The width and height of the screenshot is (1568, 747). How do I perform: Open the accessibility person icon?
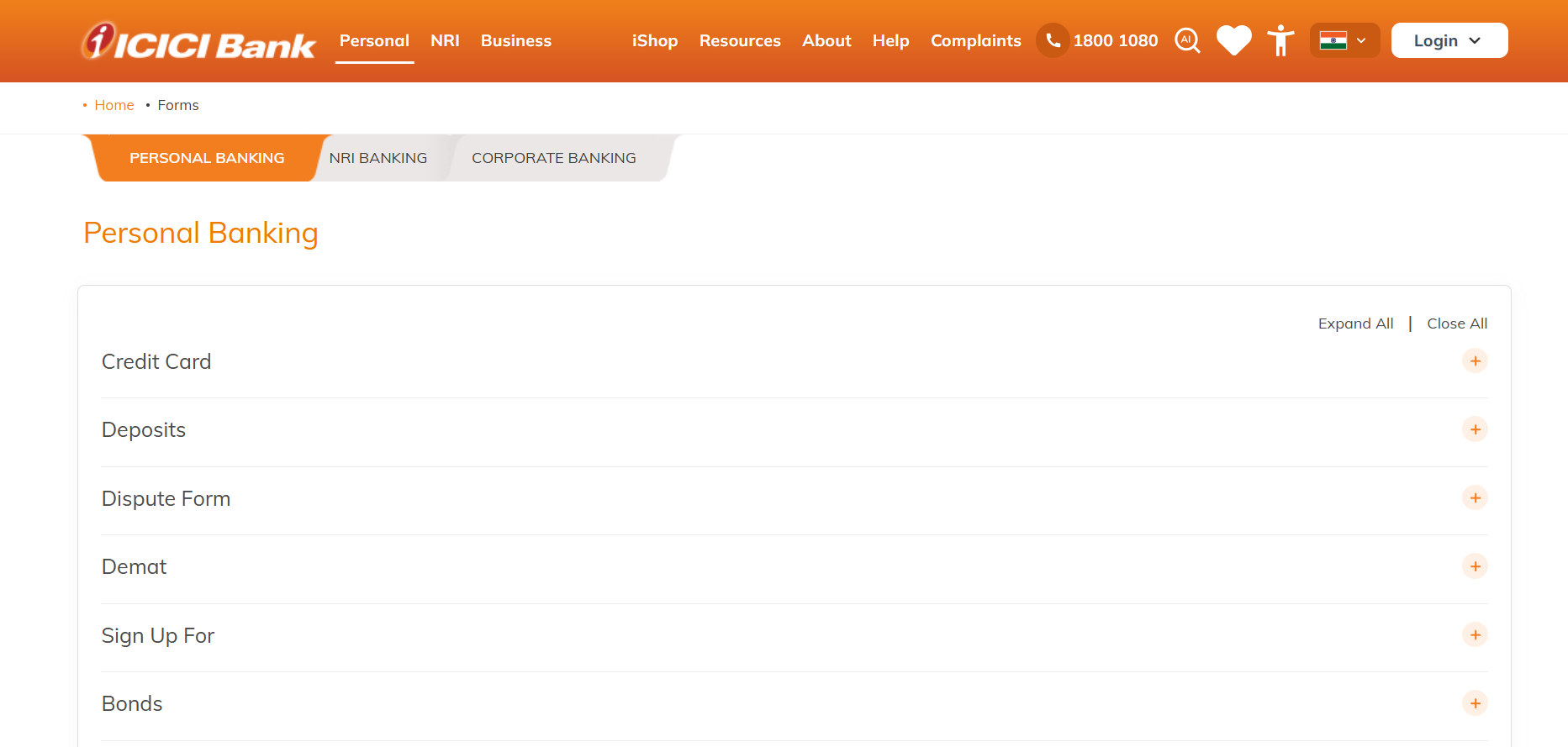pos(1280,40)
